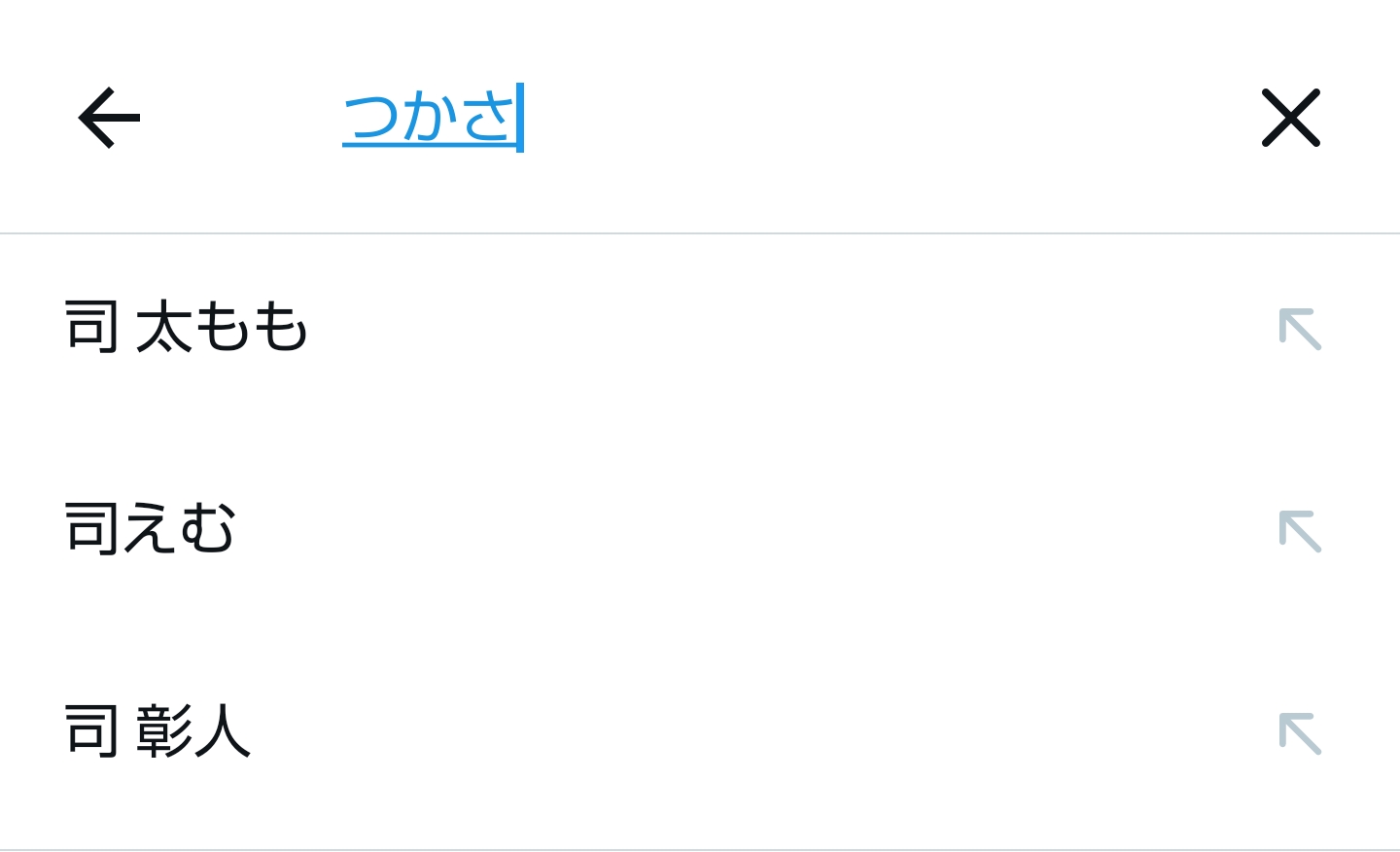Insert 司えむ using its arrow icon

[x=1300, y=531]
